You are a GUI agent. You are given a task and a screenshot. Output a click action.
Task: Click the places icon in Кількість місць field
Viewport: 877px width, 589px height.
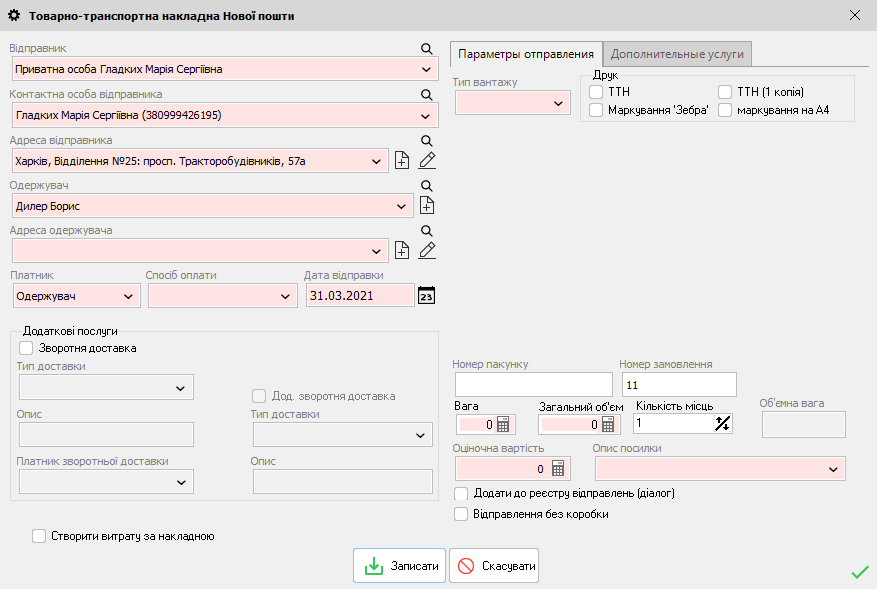723,423
